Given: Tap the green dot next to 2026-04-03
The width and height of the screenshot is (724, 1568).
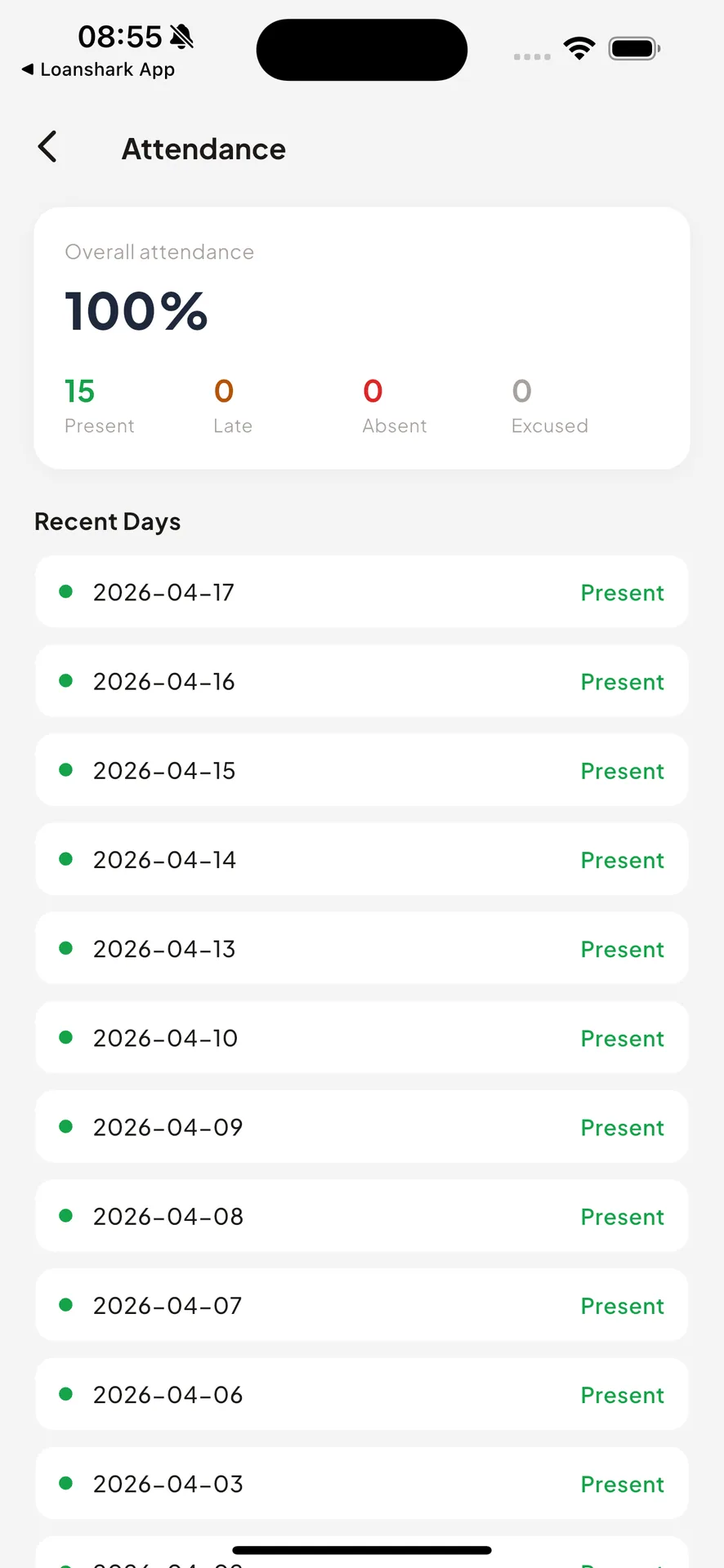Looking at the screenshot, I should pos(66,1483).
